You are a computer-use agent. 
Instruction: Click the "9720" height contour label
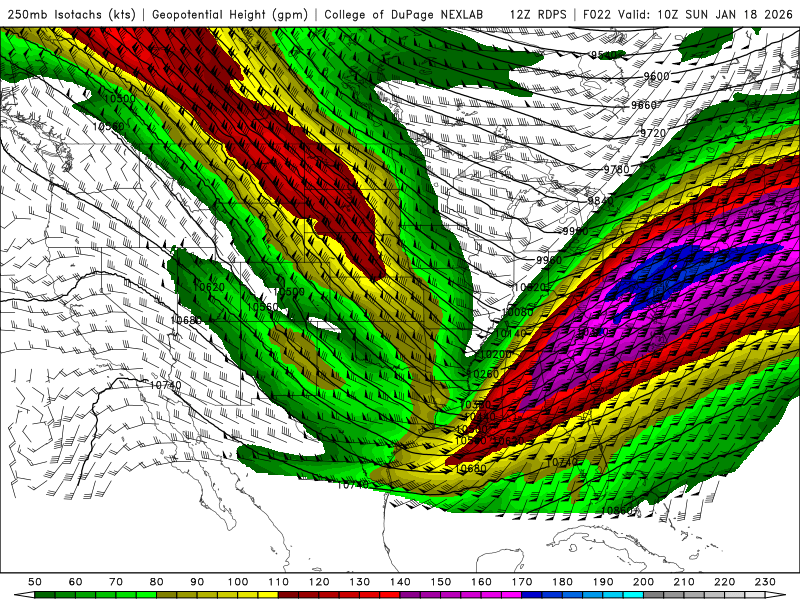tap(653, 133)
